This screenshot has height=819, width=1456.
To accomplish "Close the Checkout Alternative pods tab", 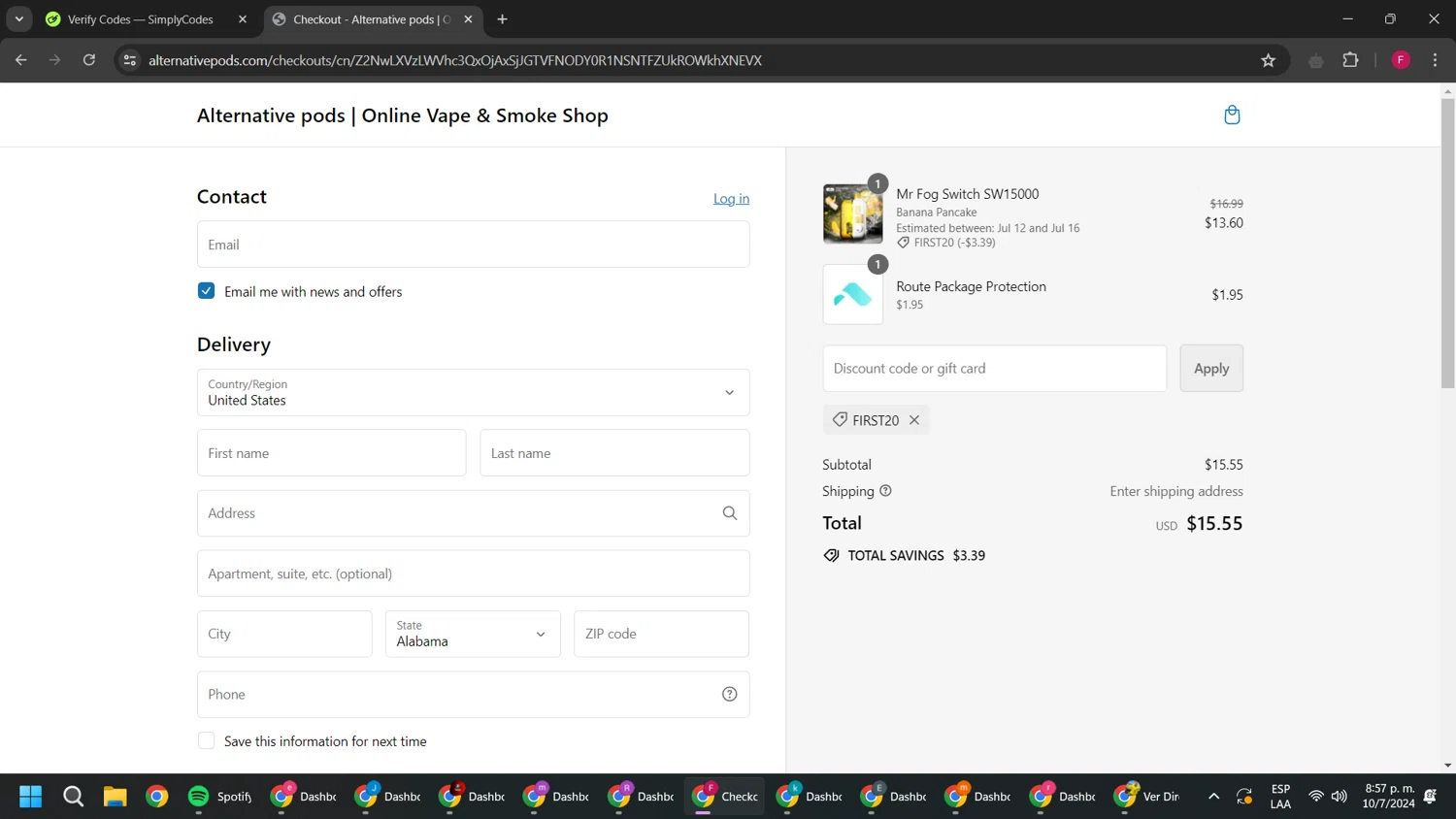I will [468, 19].
